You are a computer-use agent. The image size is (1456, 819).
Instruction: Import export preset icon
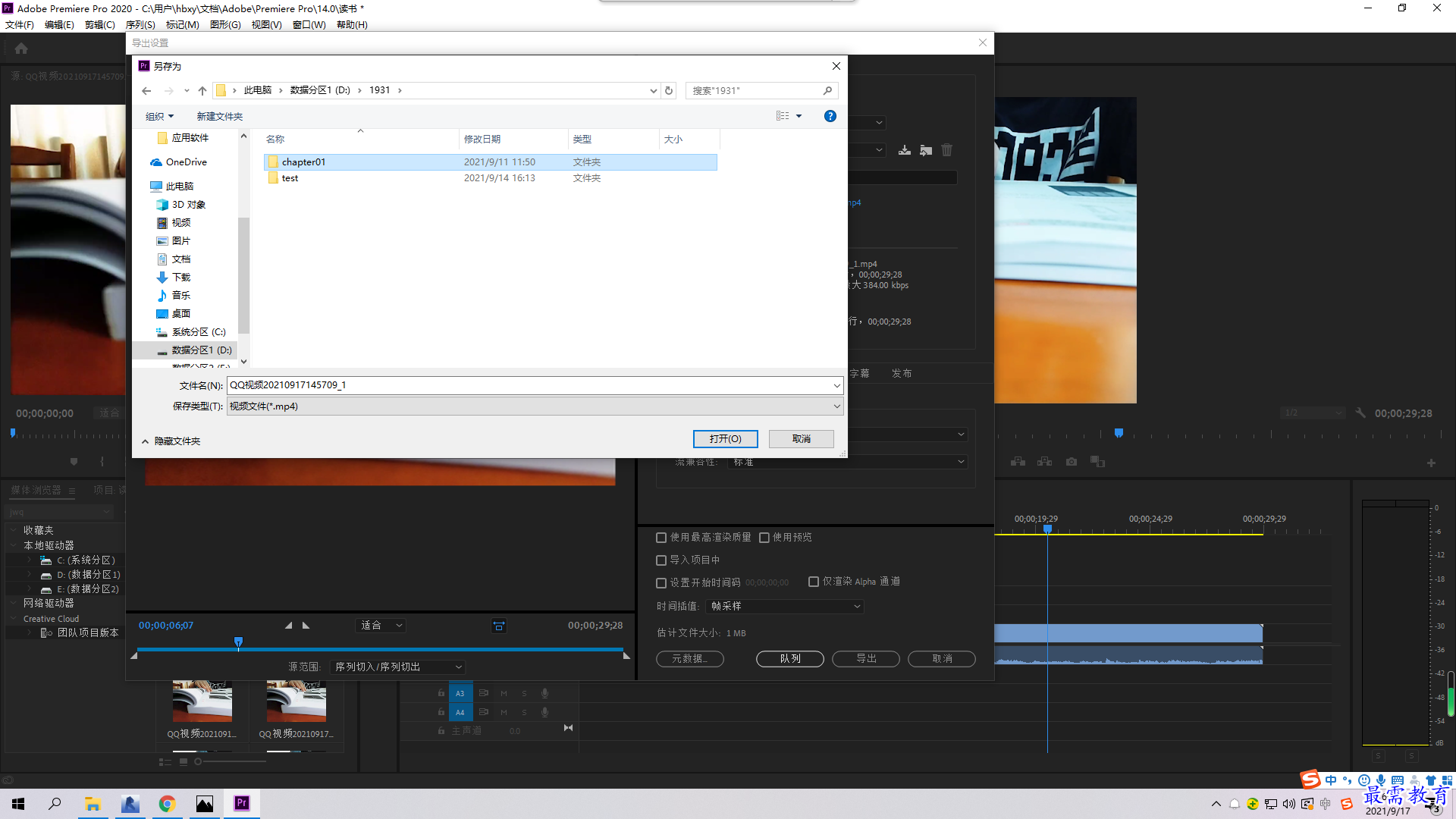tap(926, 150)
